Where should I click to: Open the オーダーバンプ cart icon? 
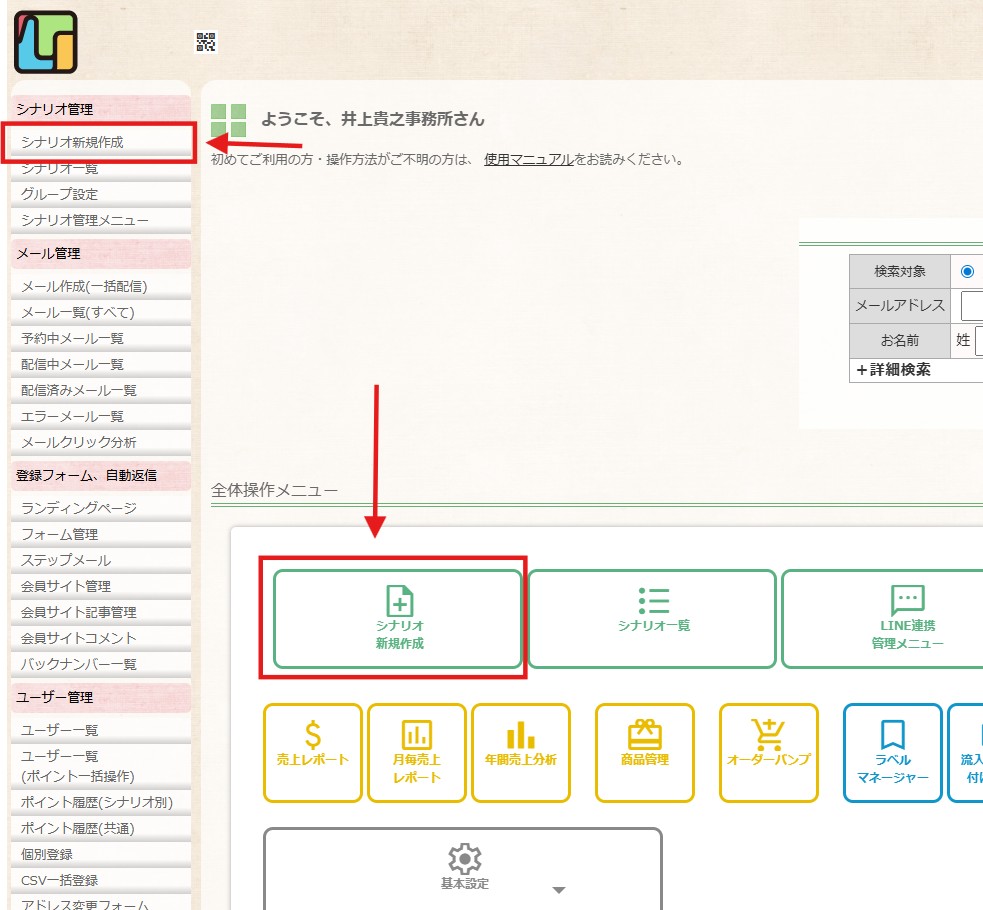(x=768, y=735)
